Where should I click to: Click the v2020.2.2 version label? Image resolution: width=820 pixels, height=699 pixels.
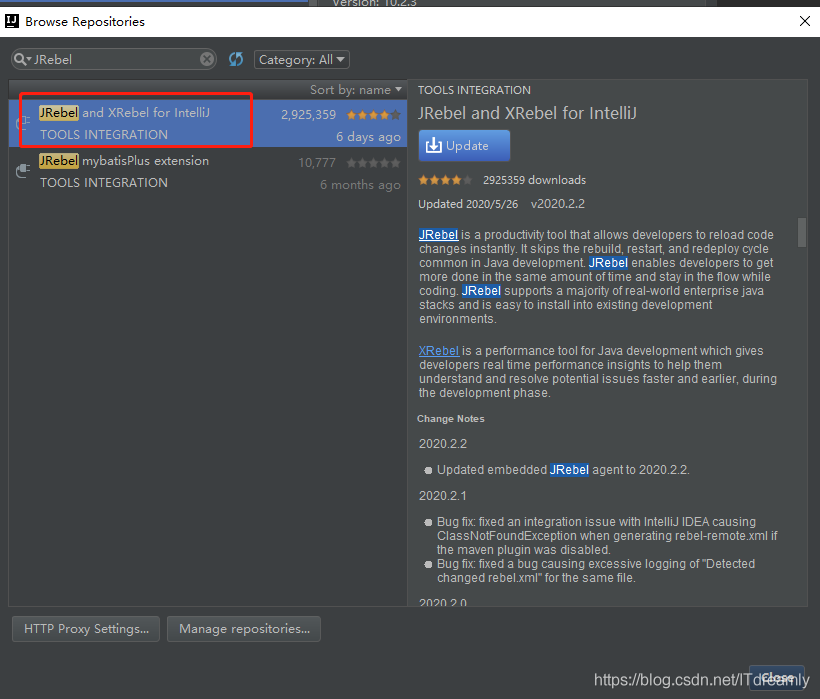(557, 204)
